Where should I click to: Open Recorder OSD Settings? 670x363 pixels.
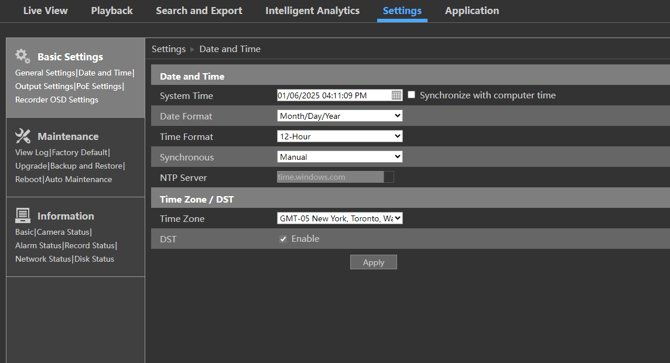[x=56, y=100]
